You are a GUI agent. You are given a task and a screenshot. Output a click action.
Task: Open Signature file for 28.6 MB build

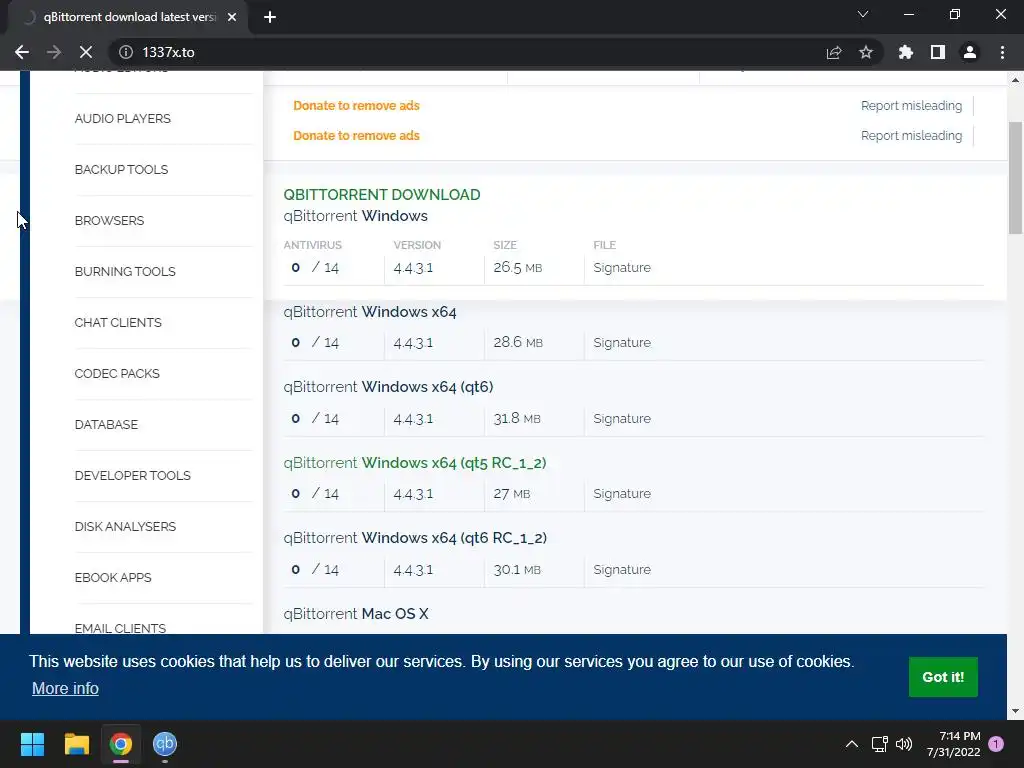[622, 343]
